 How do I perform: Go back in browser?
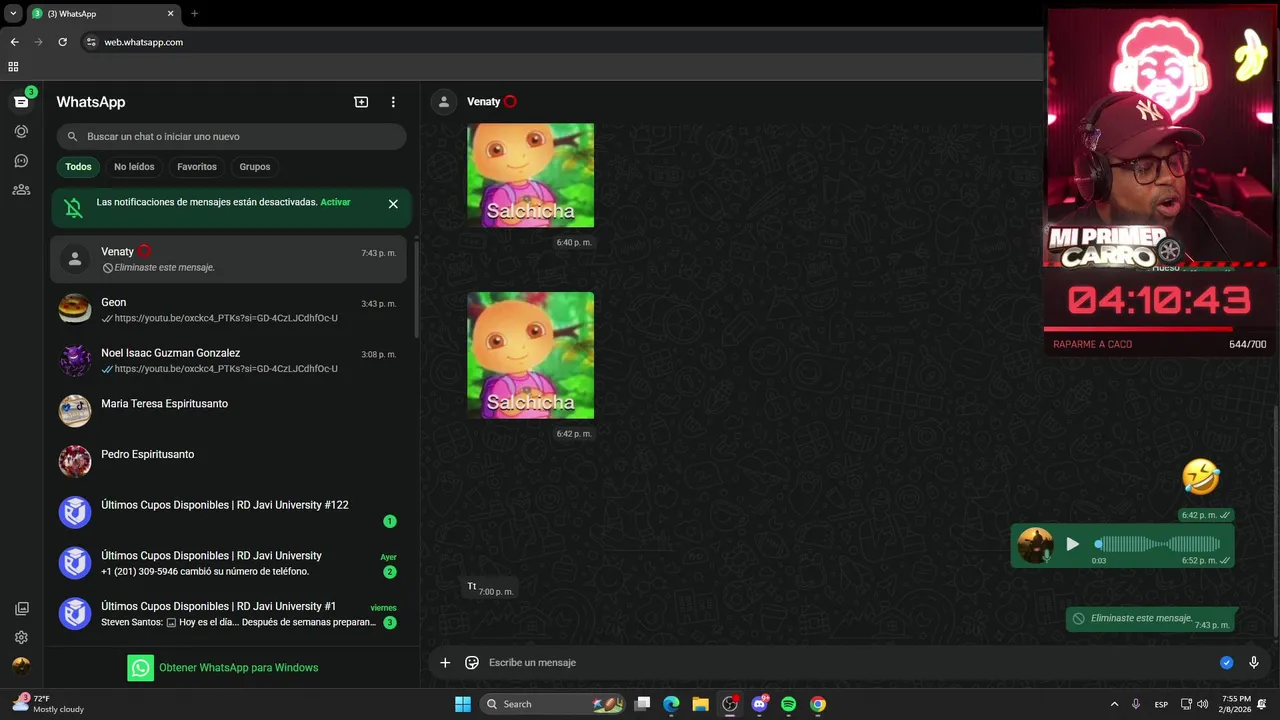click(14, 42)
